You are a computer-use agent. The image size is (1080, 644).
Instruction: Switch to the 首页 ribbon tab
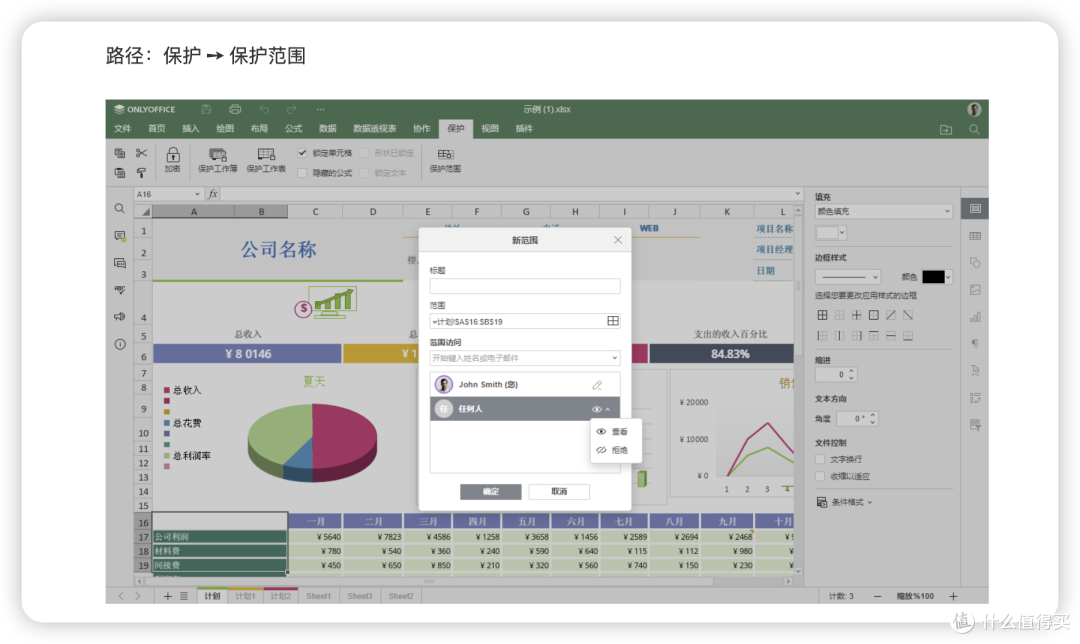pyautogui.click(x=156, y=129)
